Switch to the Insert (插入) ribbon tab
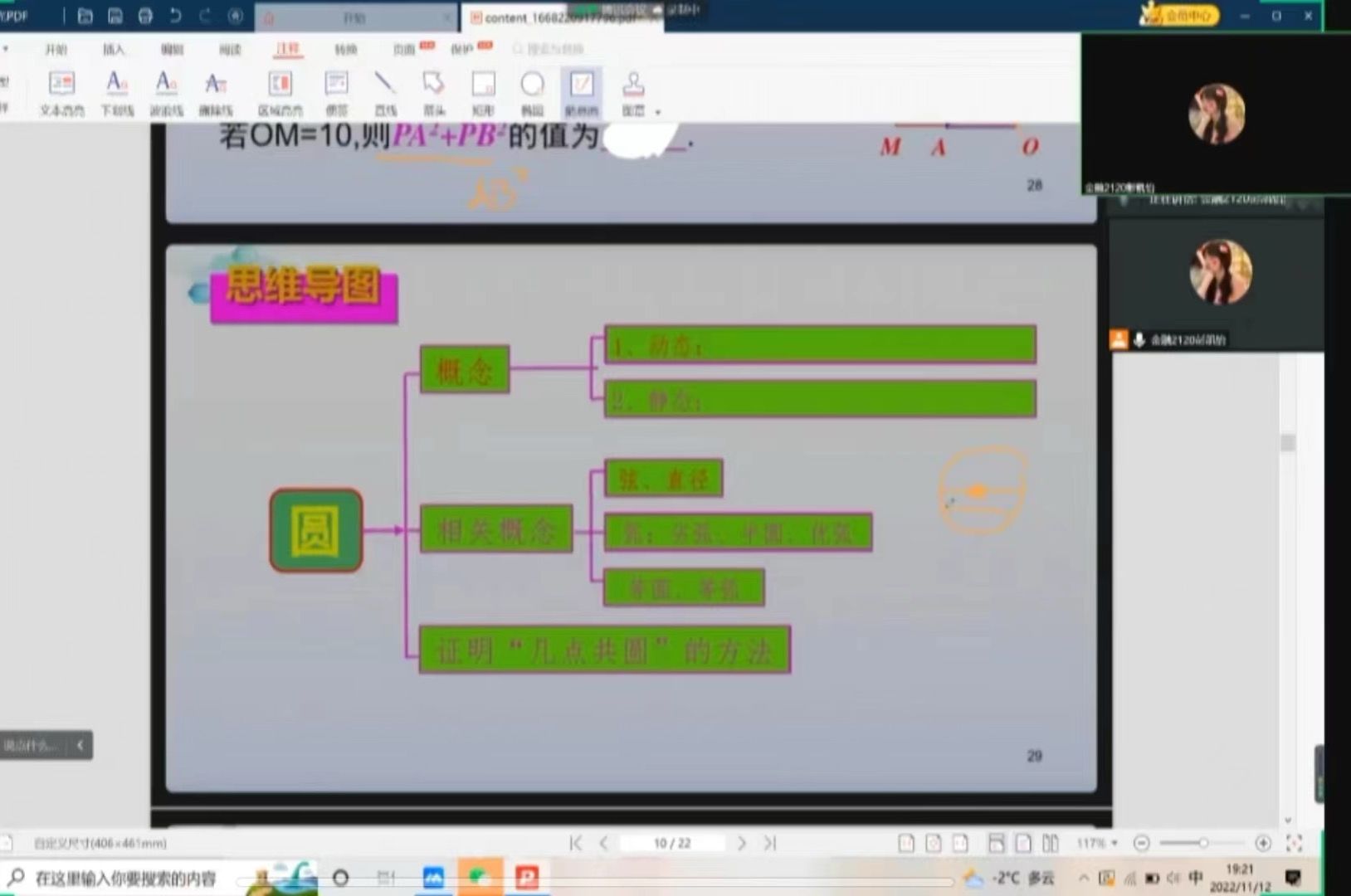 (114, 50)
